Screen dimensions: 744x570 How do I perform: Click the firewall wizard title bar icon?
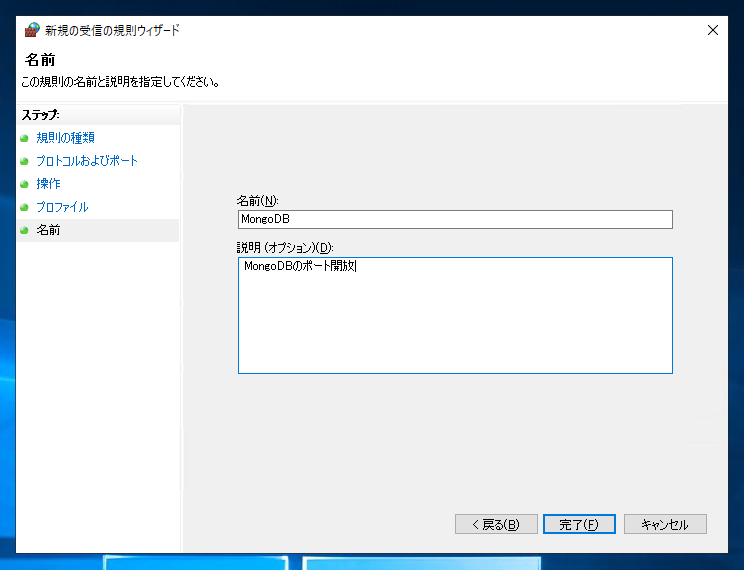(x=32, y=30)
